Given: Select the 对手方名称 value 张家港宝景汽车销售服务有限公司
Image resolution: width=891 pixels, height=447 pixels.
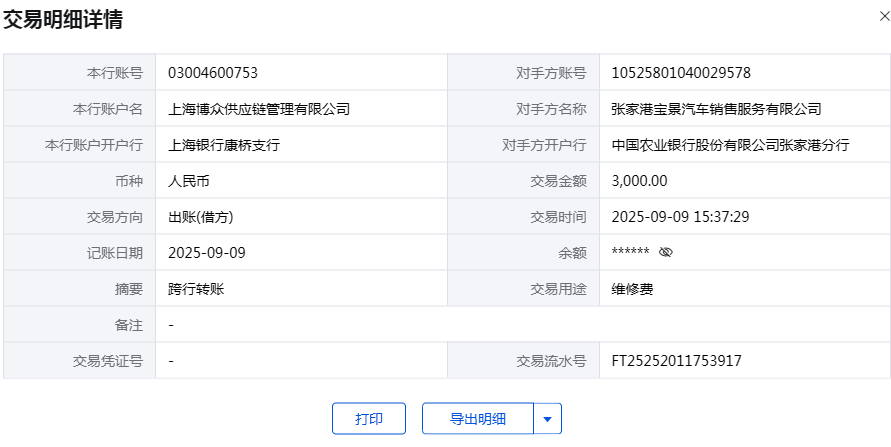Looking at the screenshot, I should coord(716,109).
